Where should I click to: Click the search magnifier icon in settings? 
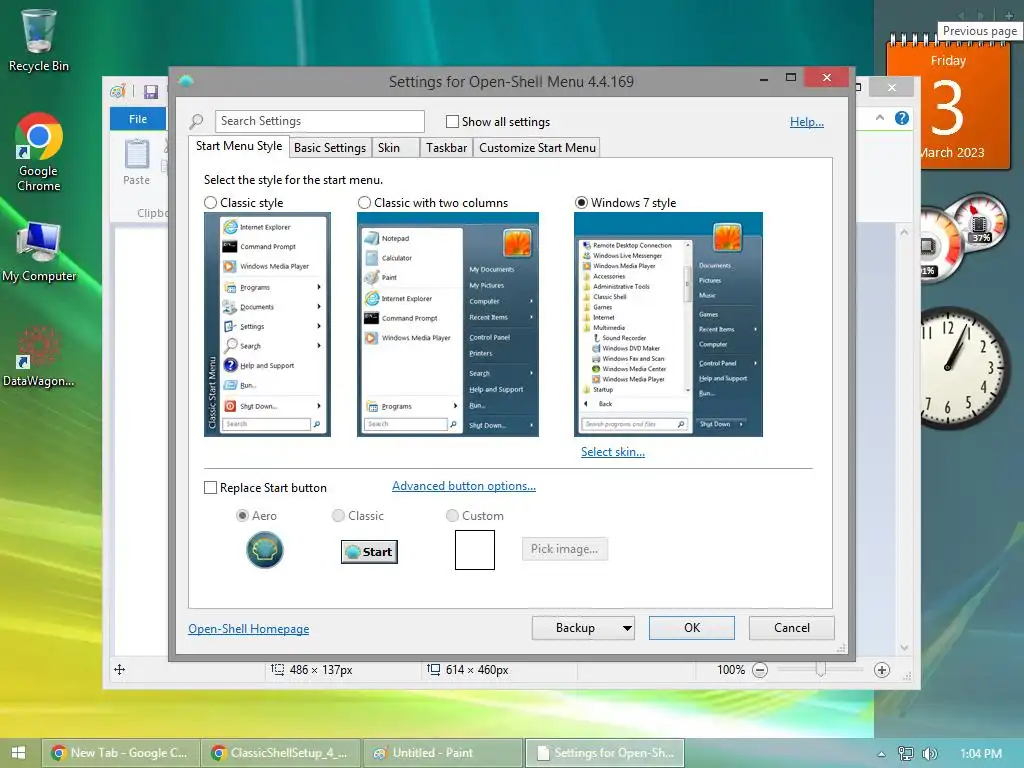(x=197, y=121)
